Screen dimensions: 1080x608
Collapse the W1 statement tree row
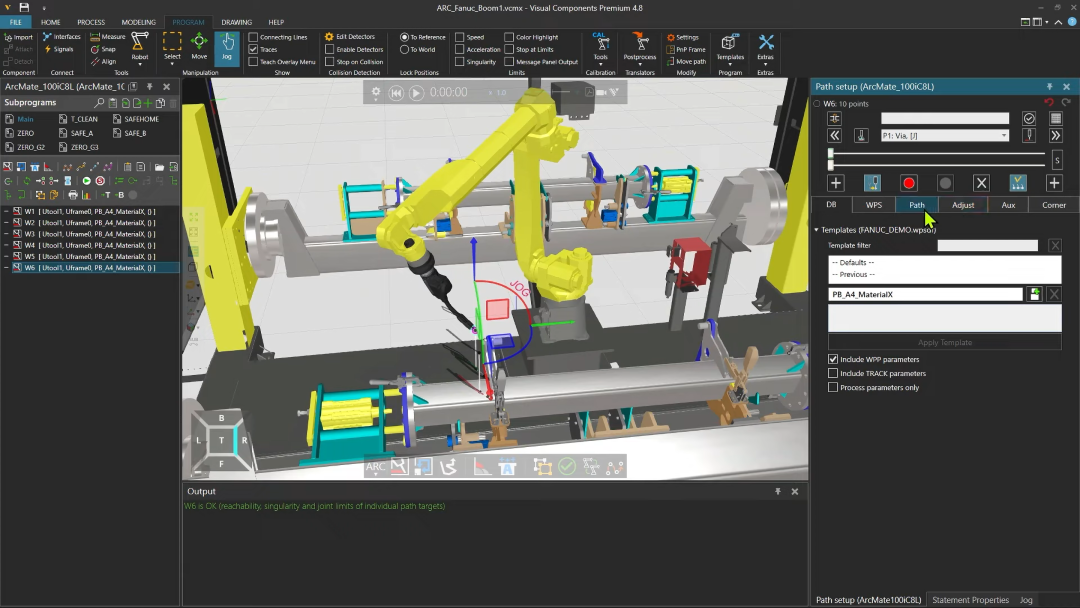click(6, 211)
